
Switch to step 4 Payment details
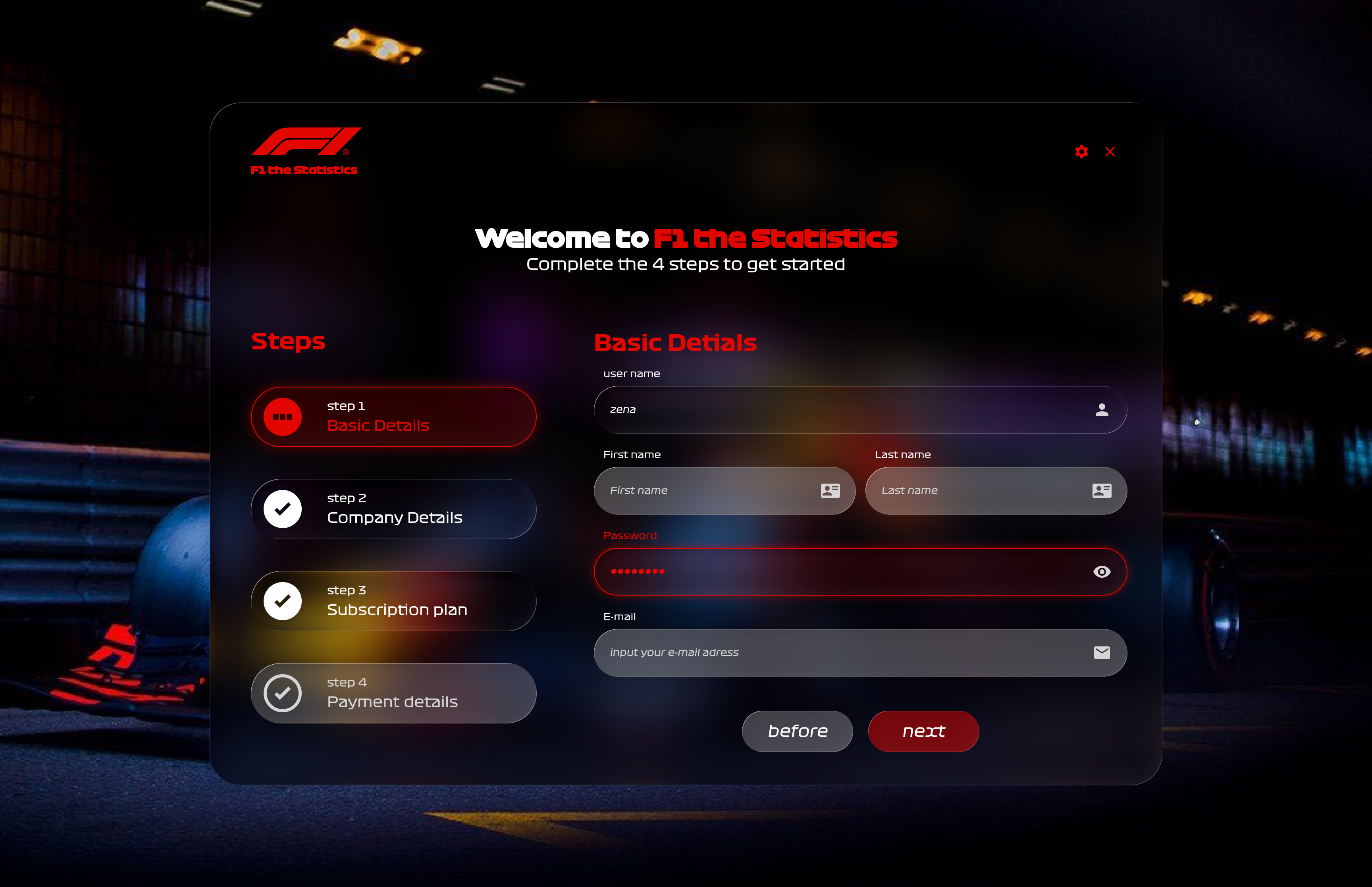pyautogui.click(x=394, y=693)
